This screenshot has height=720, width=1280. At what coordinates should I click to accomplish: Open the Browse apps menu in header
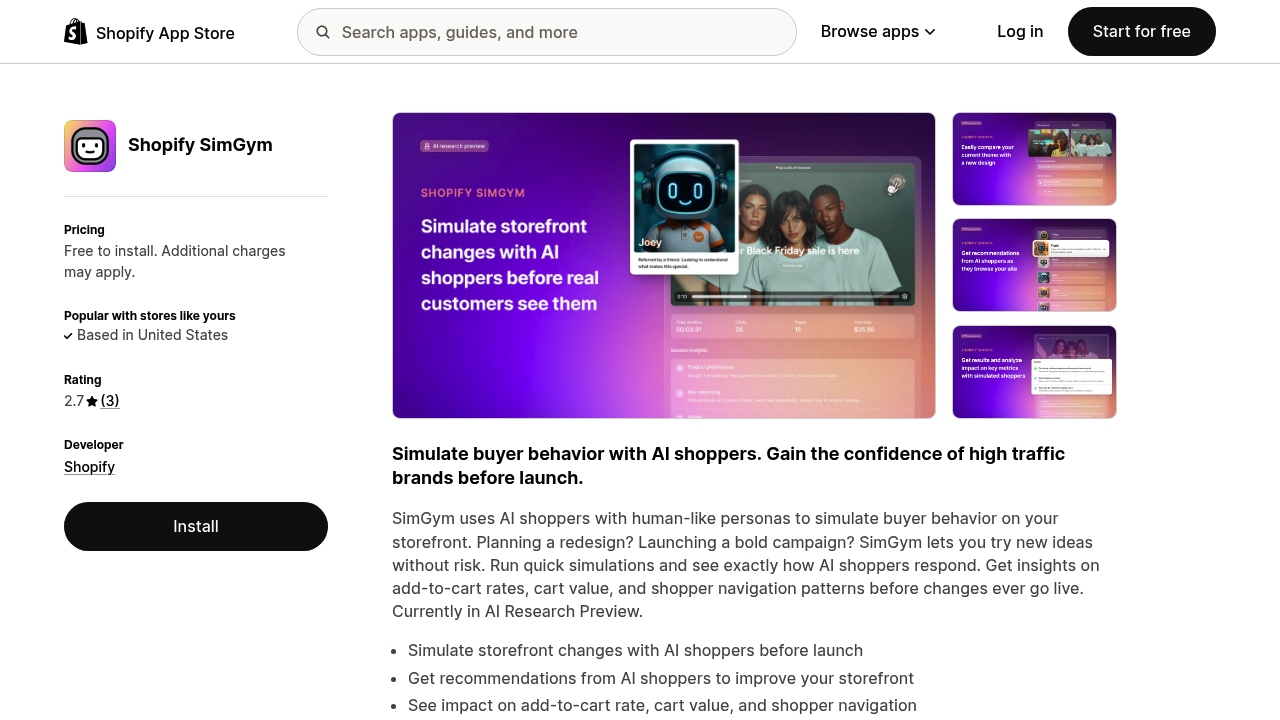pyautogui.click(x=870, y=31)
